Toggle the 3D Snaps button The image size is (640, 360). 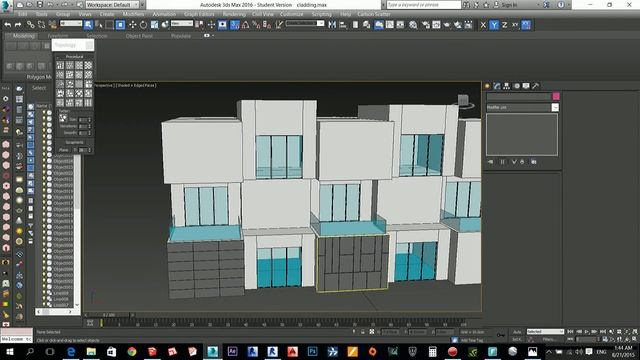pos(235,25)
